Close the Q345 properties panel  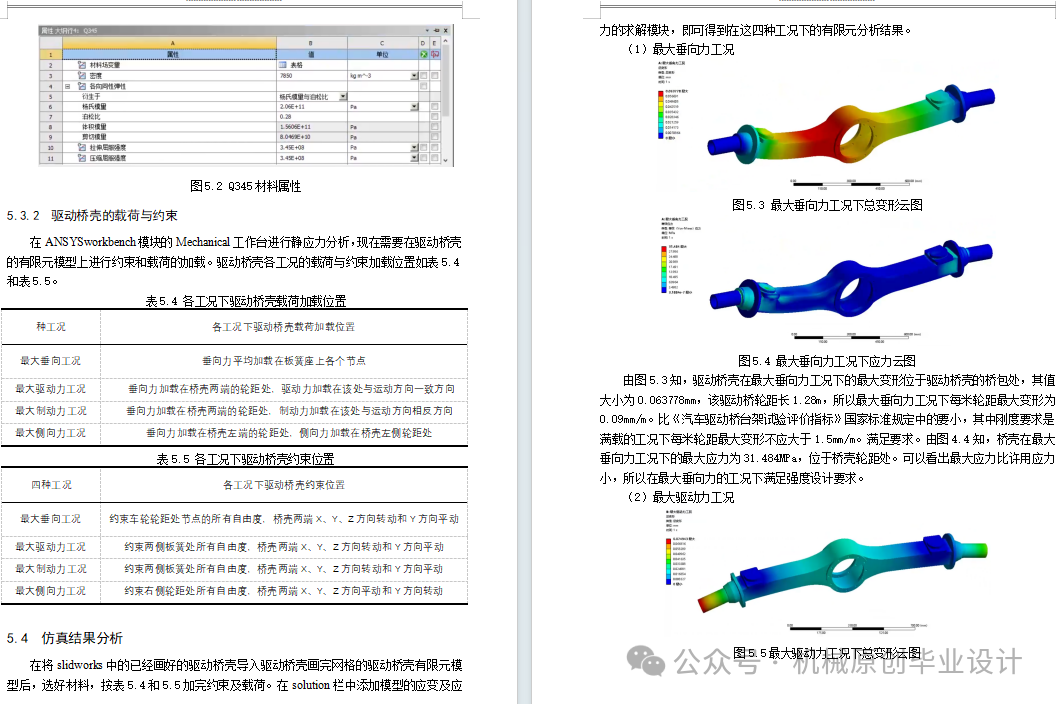[445, 30]
